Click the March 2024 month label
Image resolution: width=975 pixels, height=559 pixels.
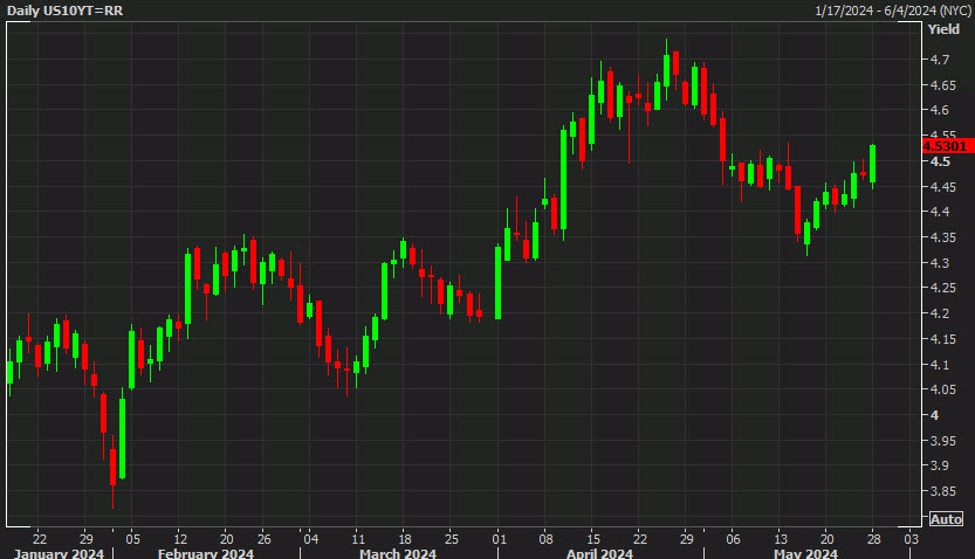point(397,553)
